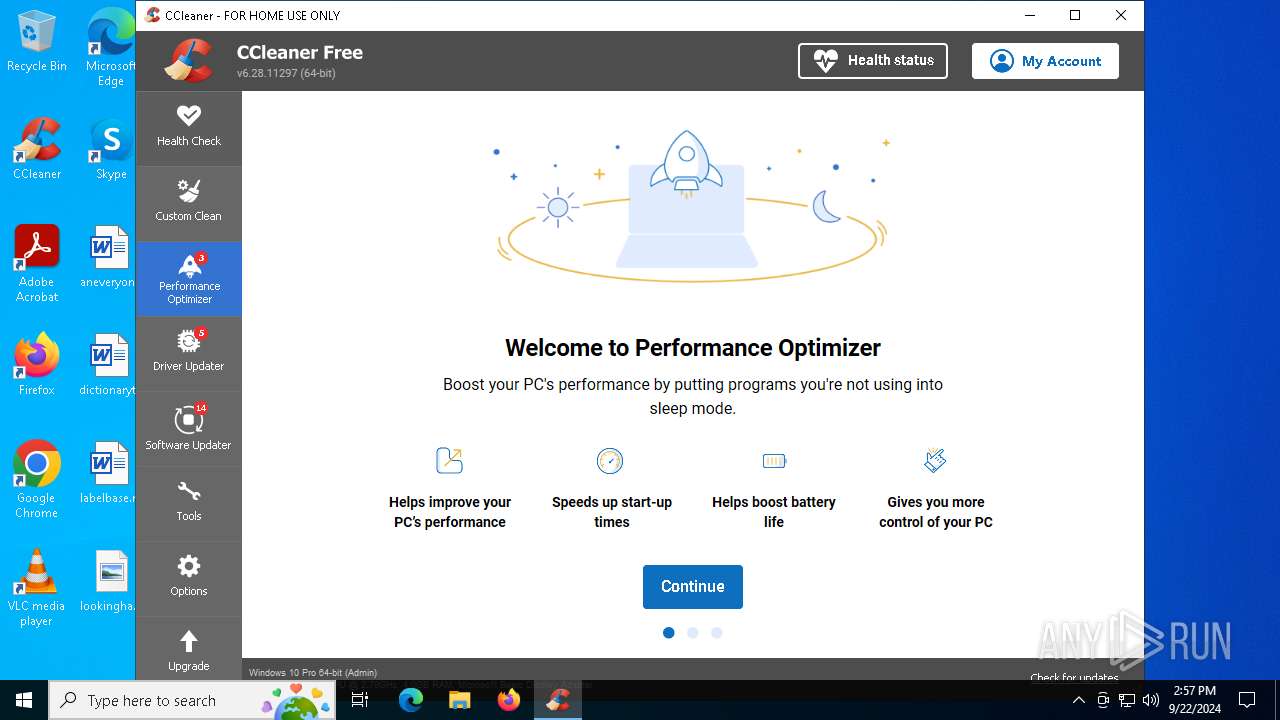Viewport: 1280px width, 720px height.
Task: Open Health Check in sidebar
Action: 189,128
